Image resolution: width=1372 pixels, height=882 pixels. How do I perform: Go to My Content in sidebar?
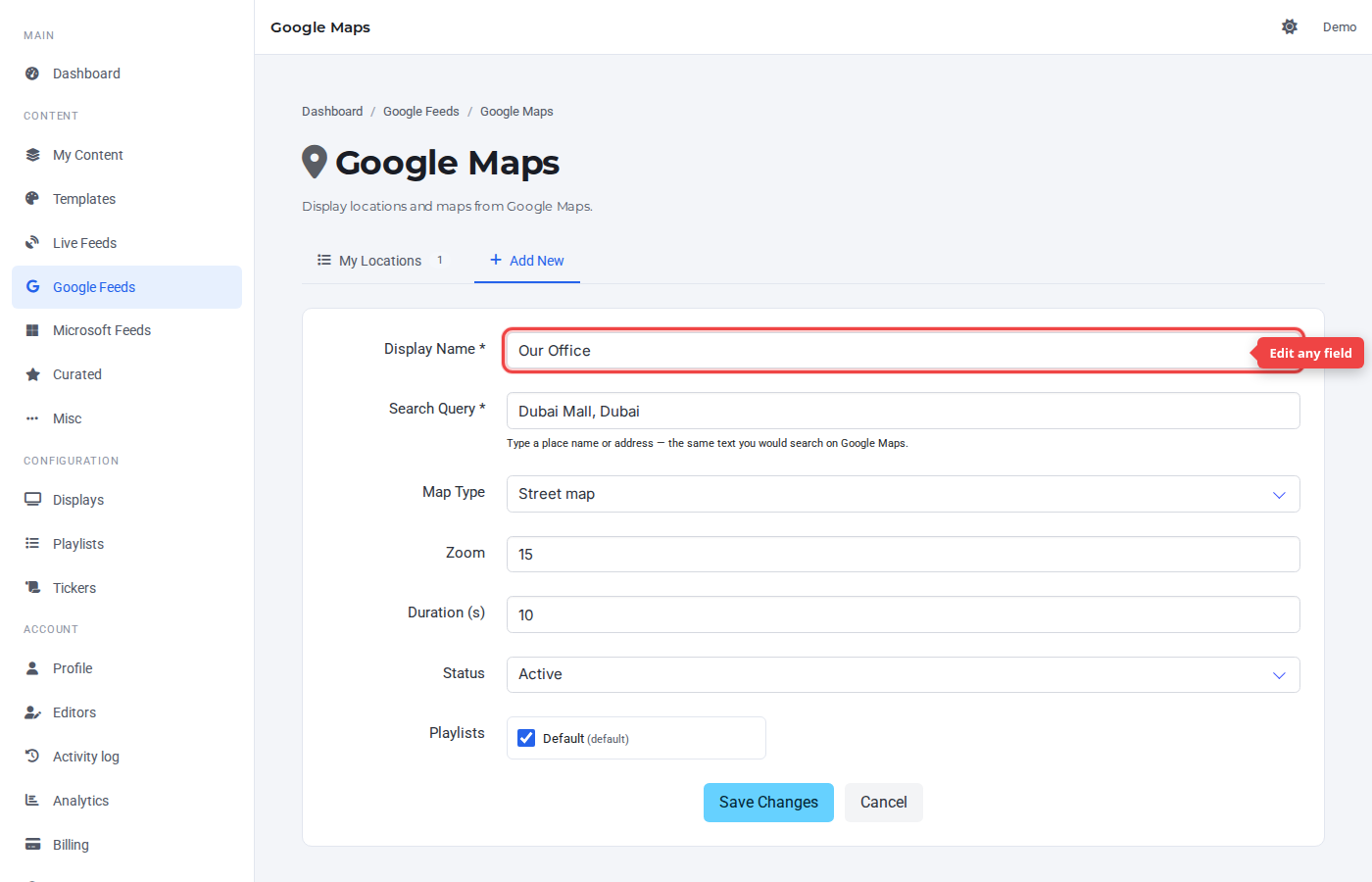point(126,155)
